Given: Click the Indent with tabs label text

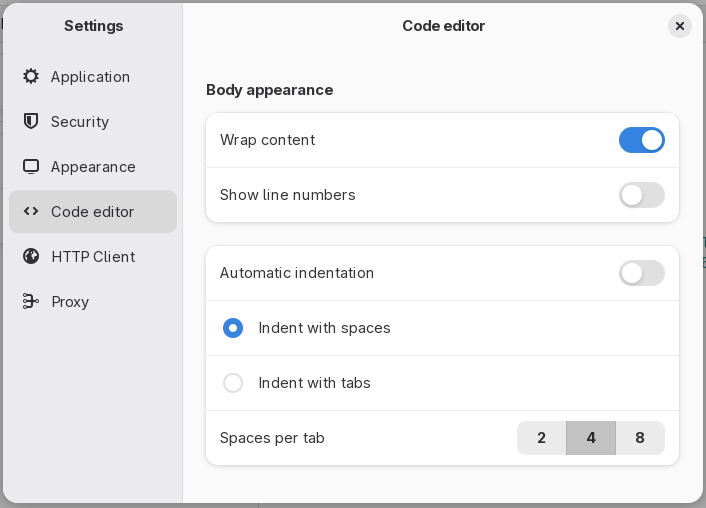Looking at the screenshot, I should (314, 383).
